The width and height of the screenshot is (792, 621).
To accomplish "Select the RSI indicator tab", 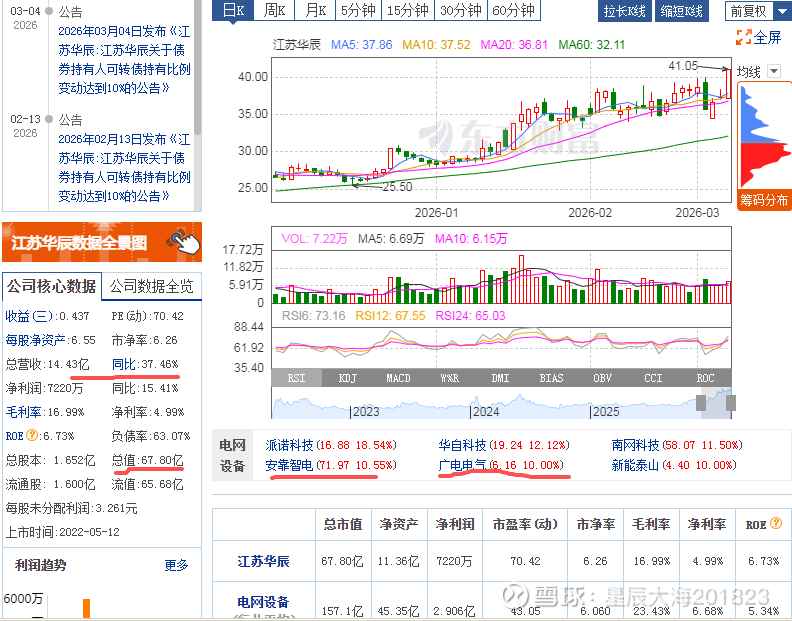I will (x=296, y=378).
